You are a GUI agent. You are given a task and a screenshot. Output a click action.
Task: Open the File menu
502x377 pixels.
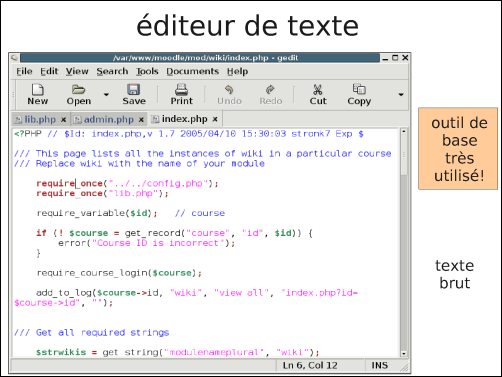coord(24,71)
